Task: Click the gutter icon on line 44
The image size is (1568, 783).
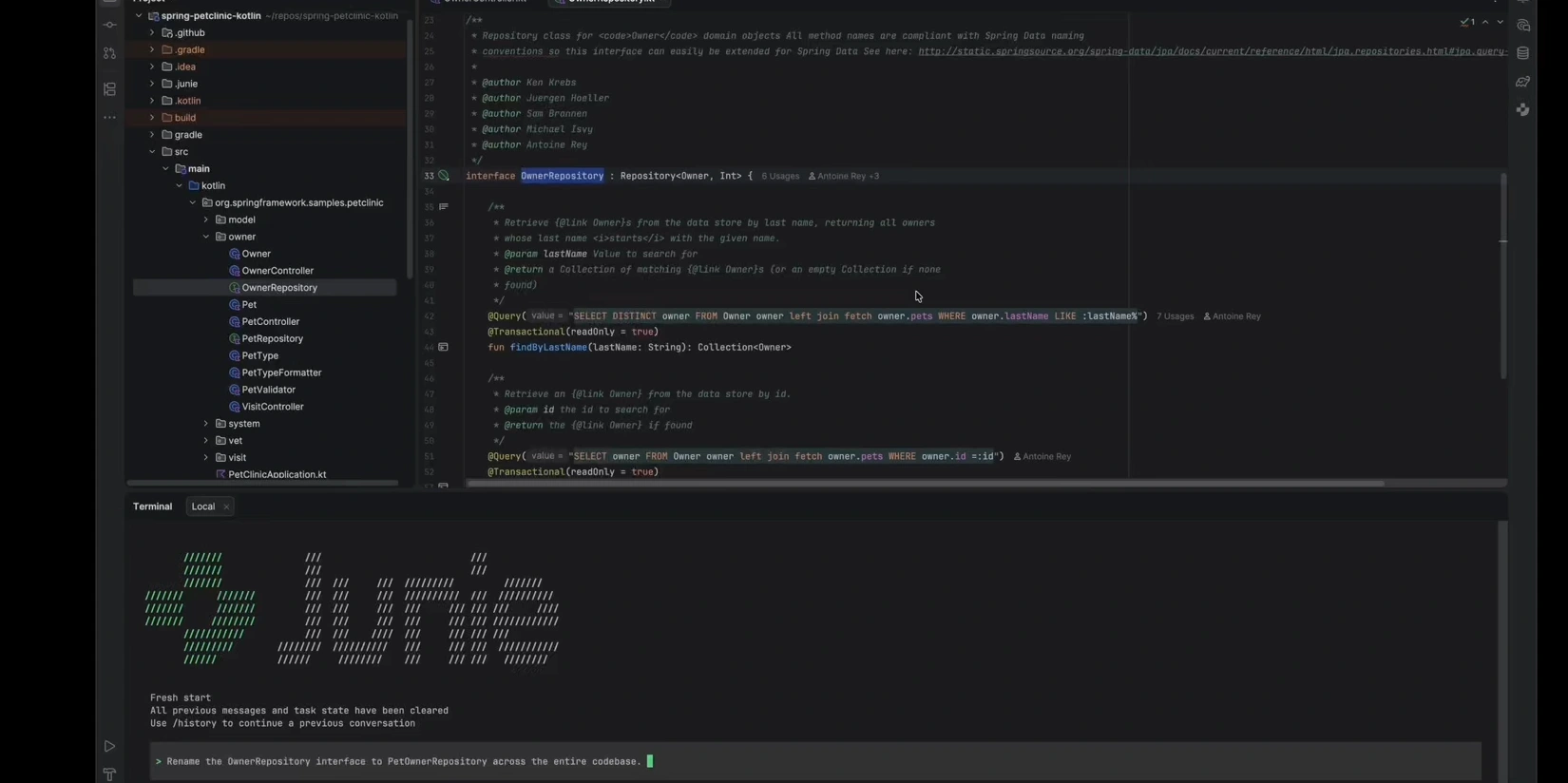Action: click(444, 347)
